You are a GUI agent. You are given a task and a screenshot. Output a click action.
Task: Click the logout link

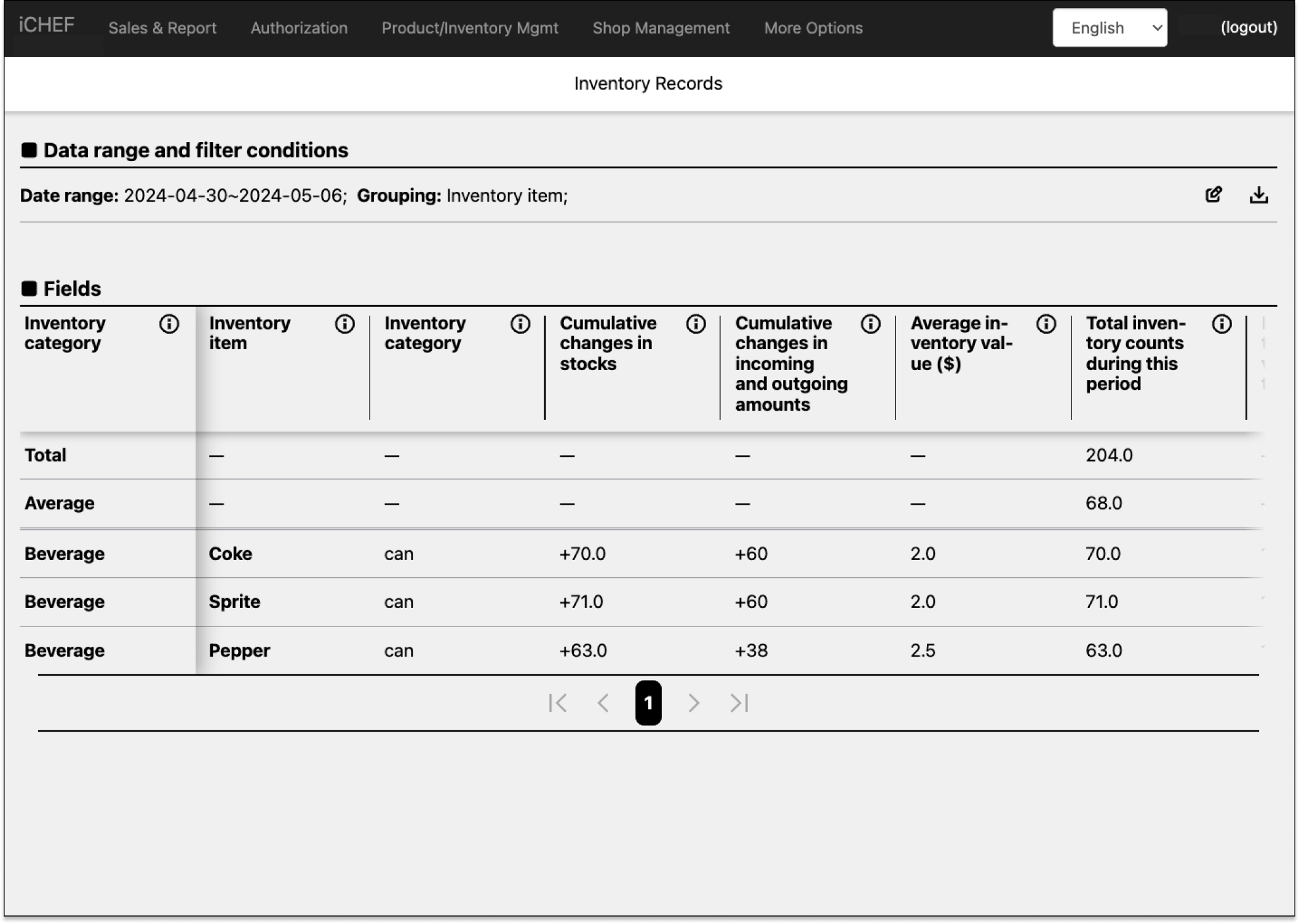[1249, 28]
